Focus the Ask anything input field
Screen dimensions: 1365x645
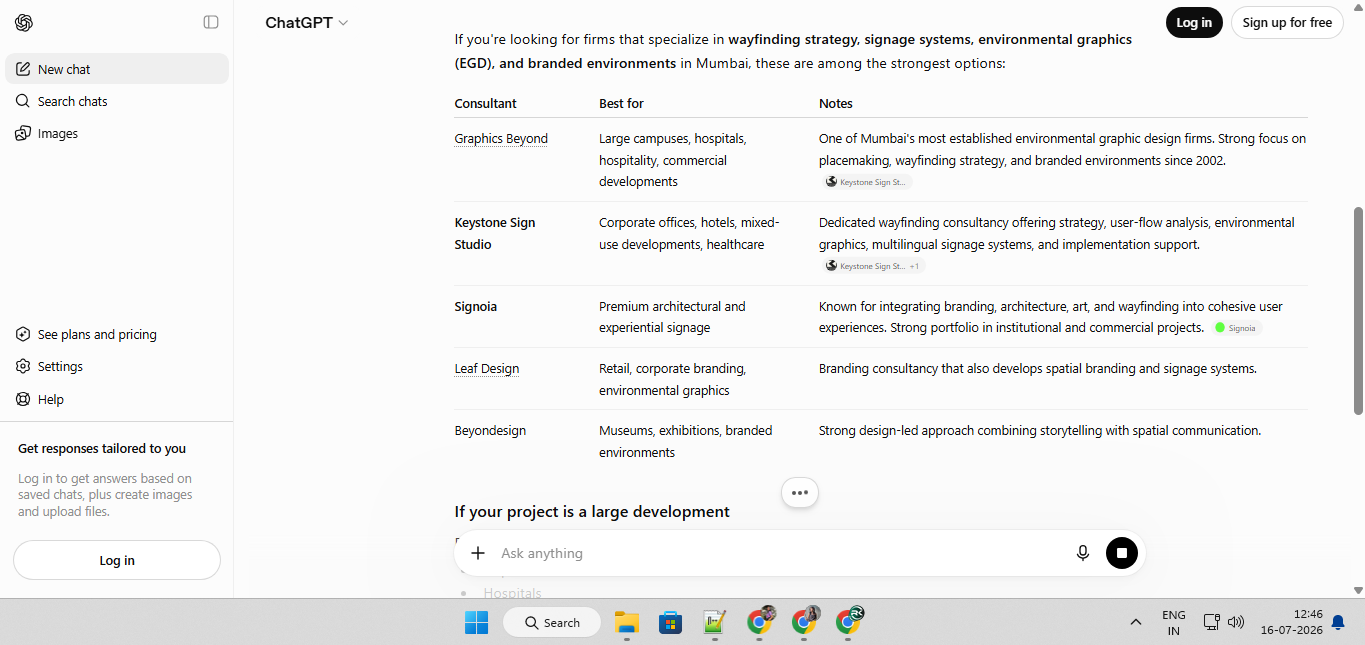pos(780,553)
